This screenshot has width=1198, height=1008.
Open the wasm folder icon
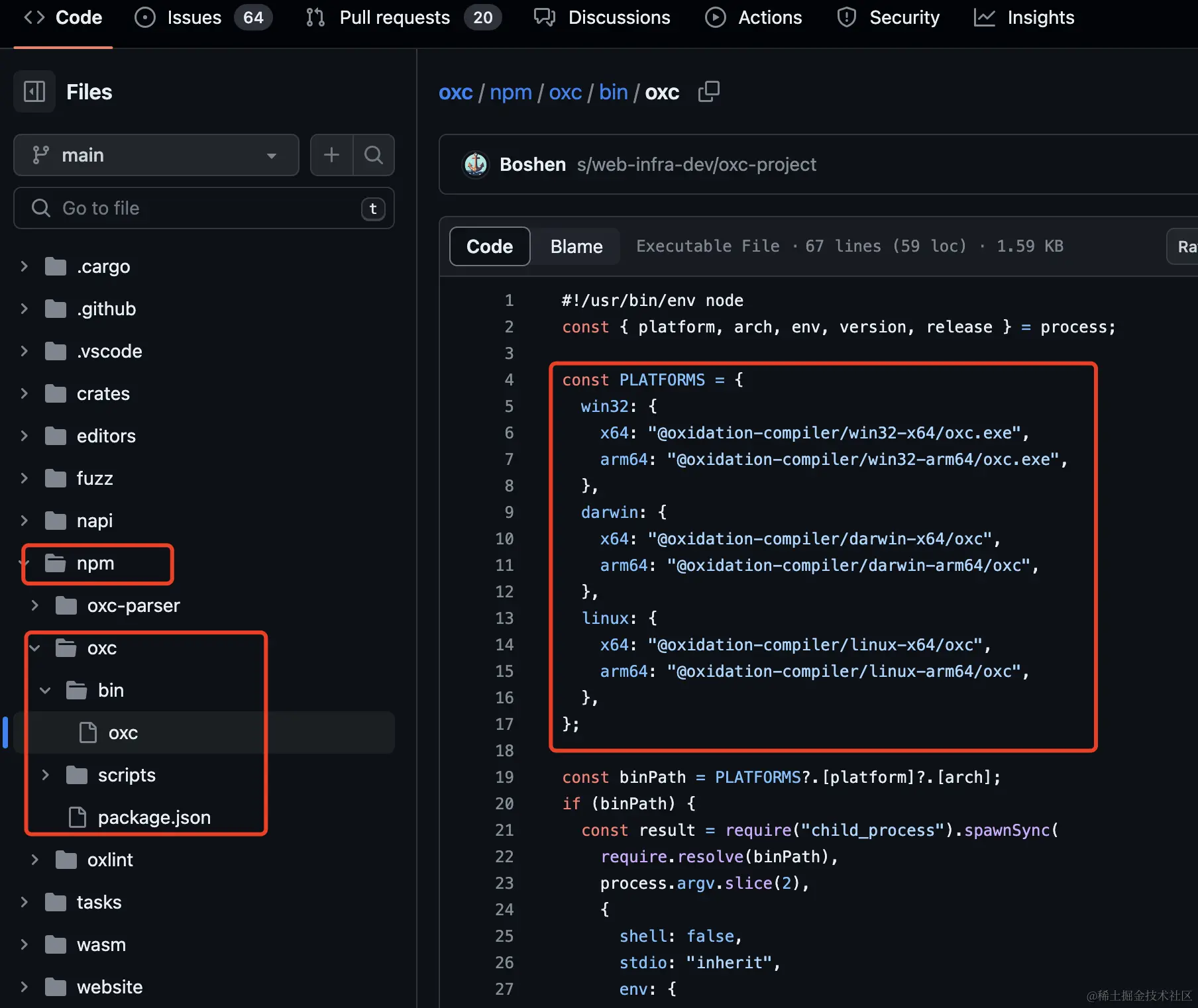point(56,944)
